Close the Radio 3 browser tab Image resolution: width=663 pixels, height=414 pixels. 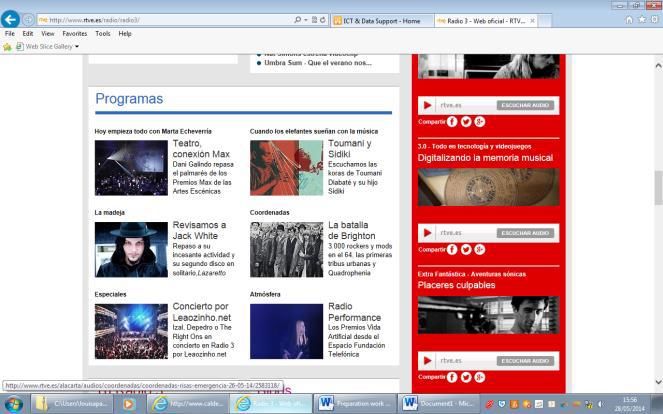[x=533, y=21]
